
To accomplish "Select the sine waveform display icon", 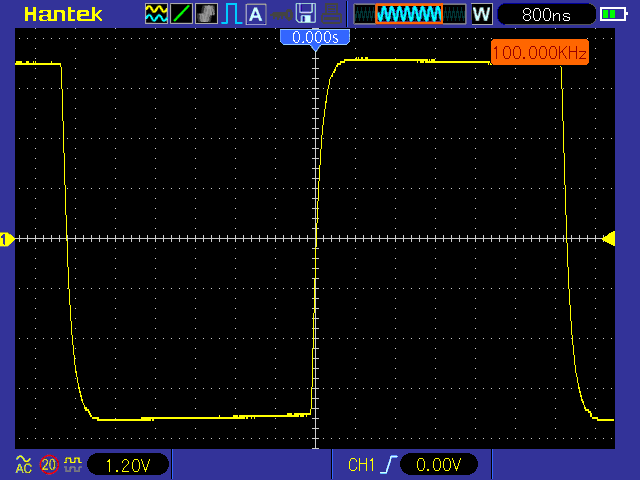I will [156, 13].
